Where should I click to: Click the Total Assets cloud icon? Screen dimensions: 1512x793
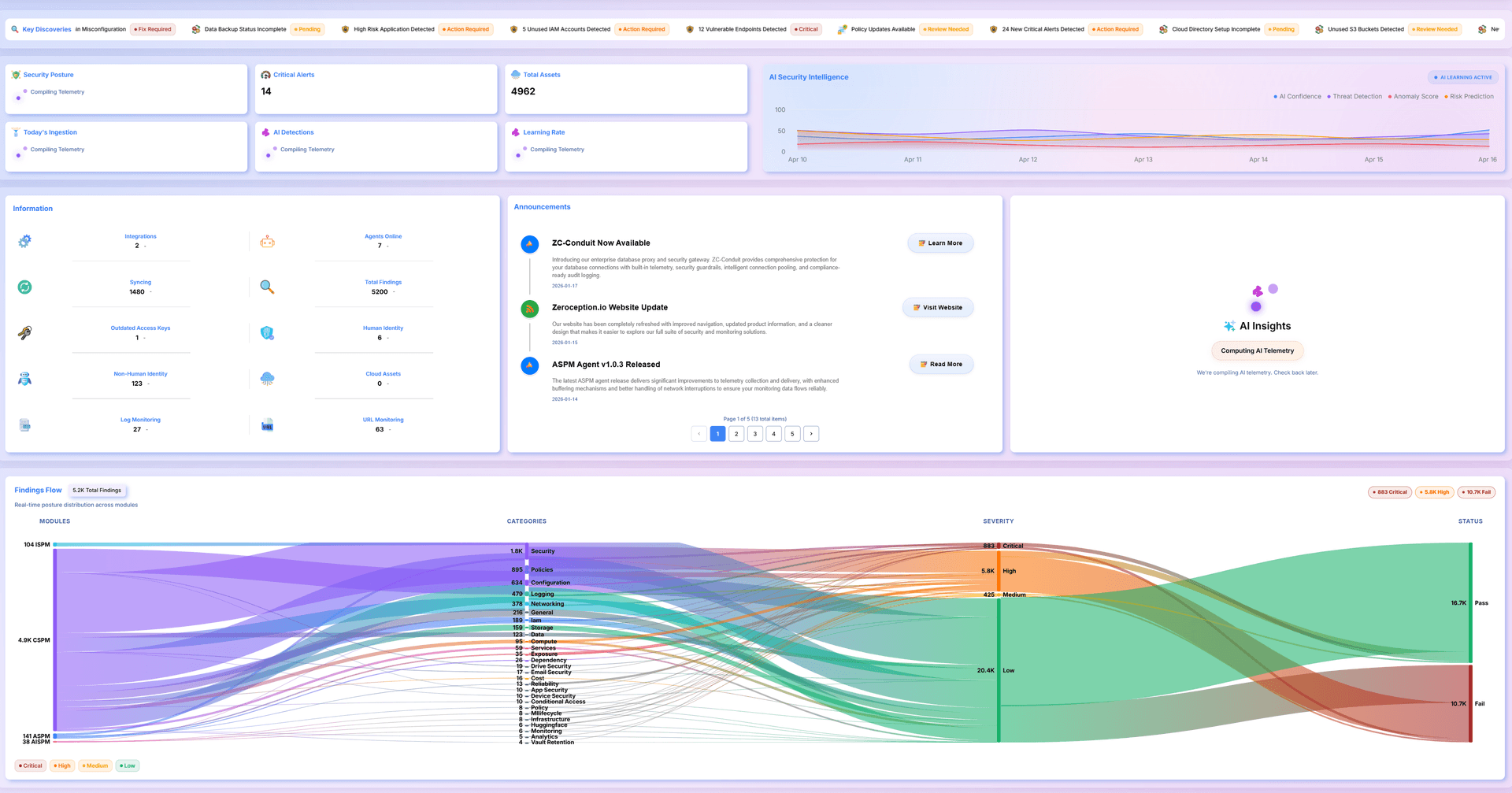[x=516, y=75]
